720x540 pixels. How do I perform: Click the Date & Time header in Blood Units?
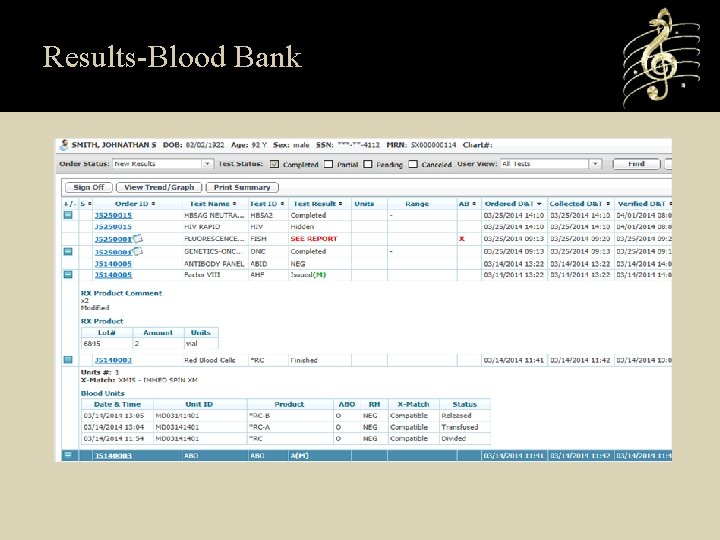pos(117,404)
